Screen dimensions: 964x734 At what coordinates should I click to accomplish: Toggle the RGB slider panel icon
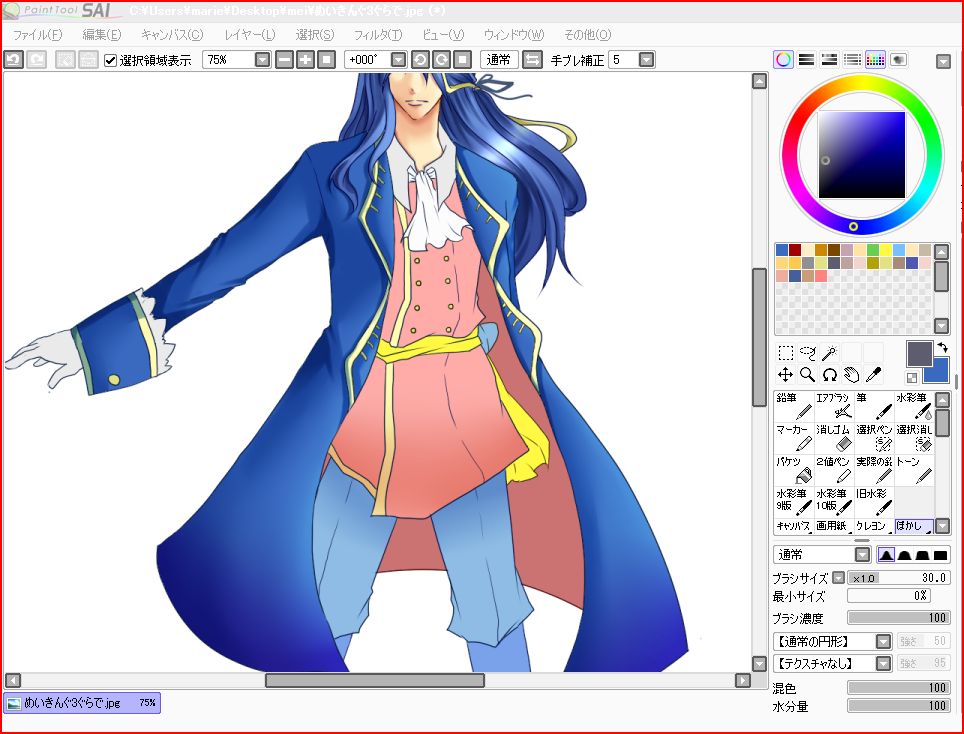pos(806,60)
